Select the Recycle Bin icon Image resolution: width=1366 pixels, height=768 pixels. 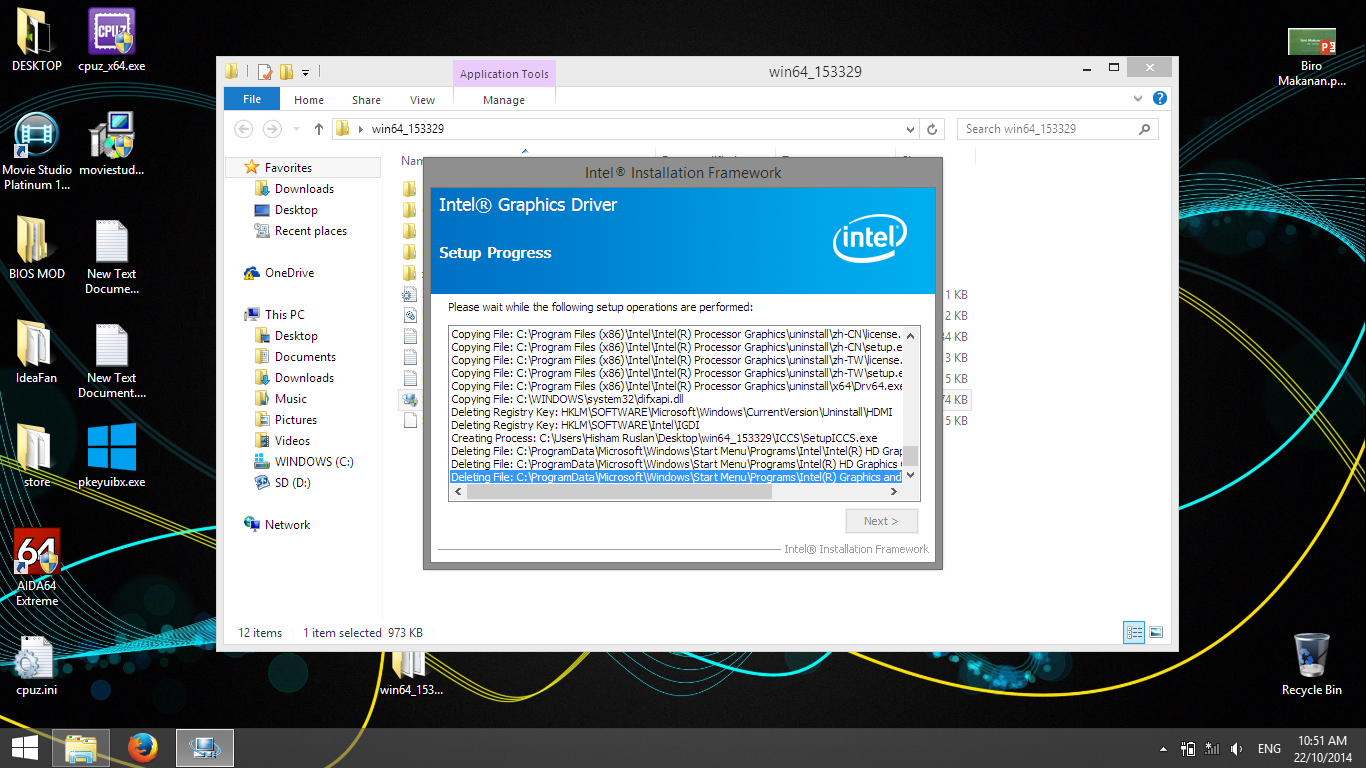[1311, 664]
